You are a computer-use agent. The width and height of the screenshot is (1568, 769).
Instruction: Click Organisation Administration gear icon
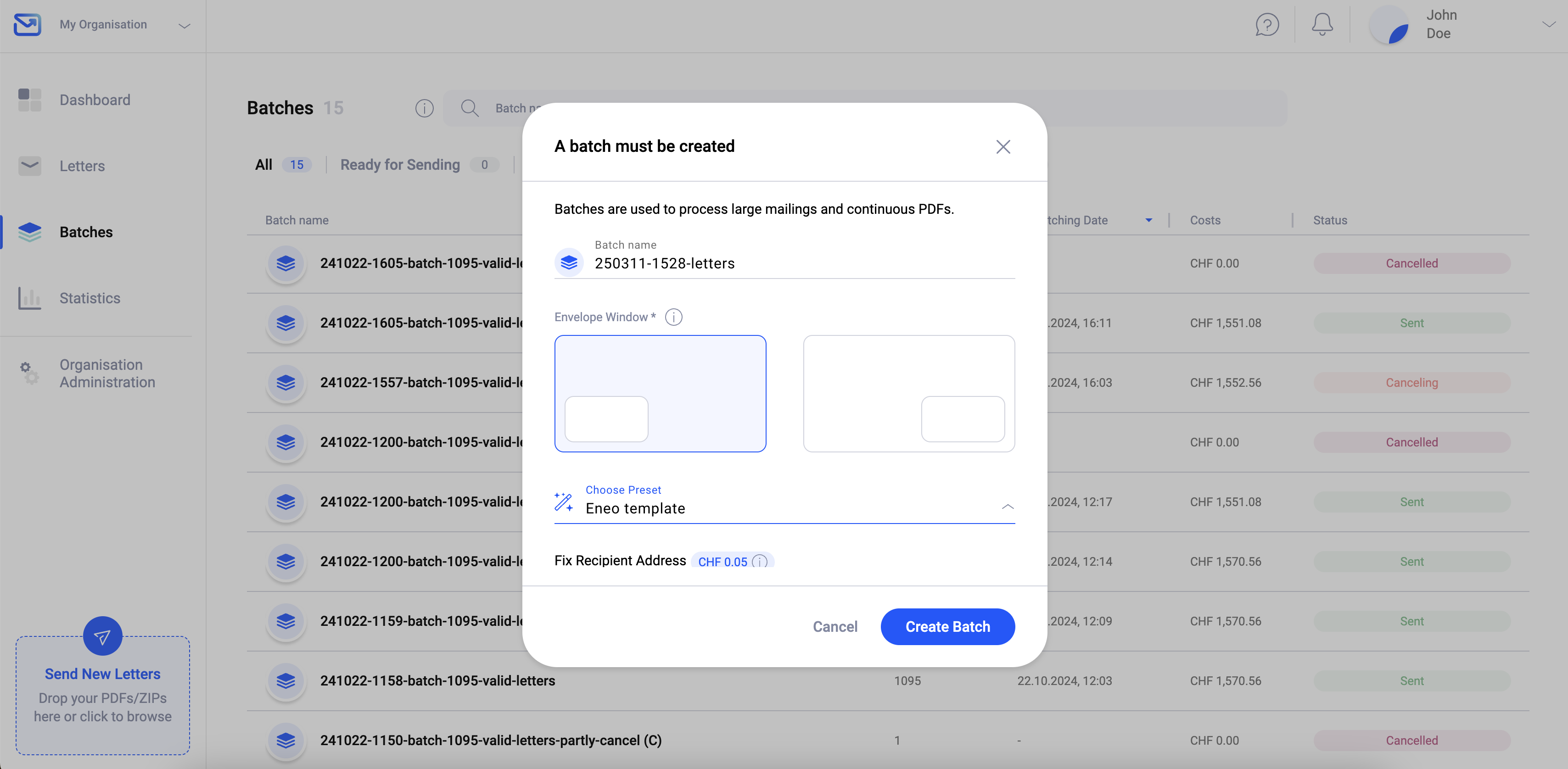[x=30, y=373]
